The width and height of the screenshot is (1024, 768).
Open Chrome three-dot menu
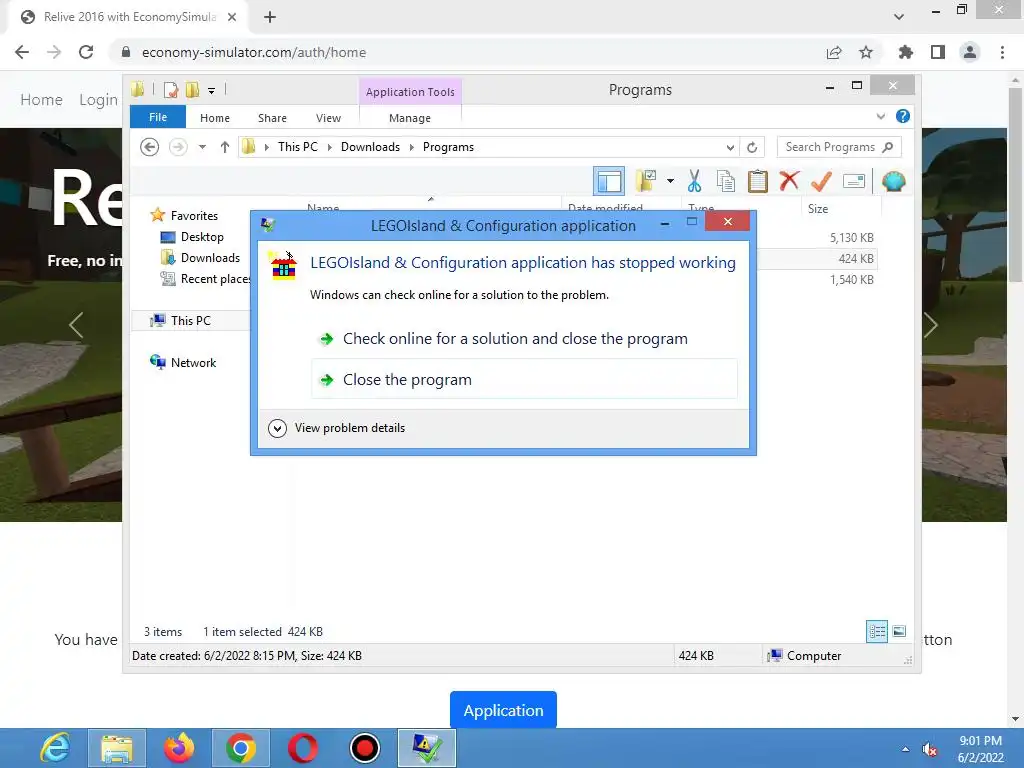pos(1002,52)
